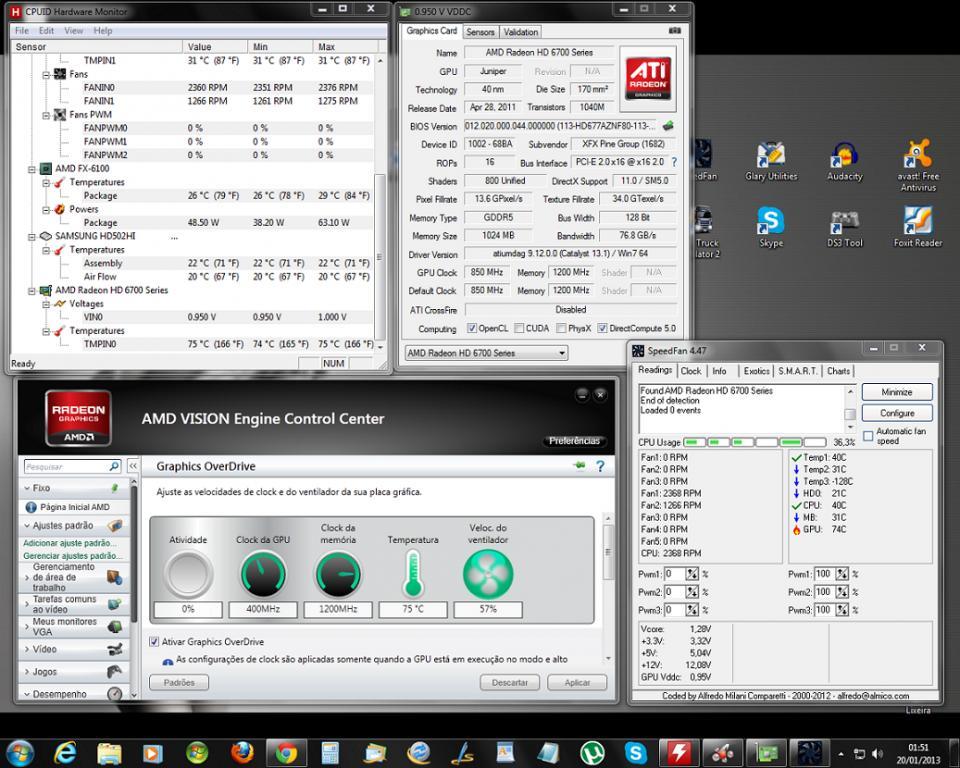The image size is (960, 768).
Task: Switch to GPU-Z Sensors tab
Action: click(x=480, y=32)
